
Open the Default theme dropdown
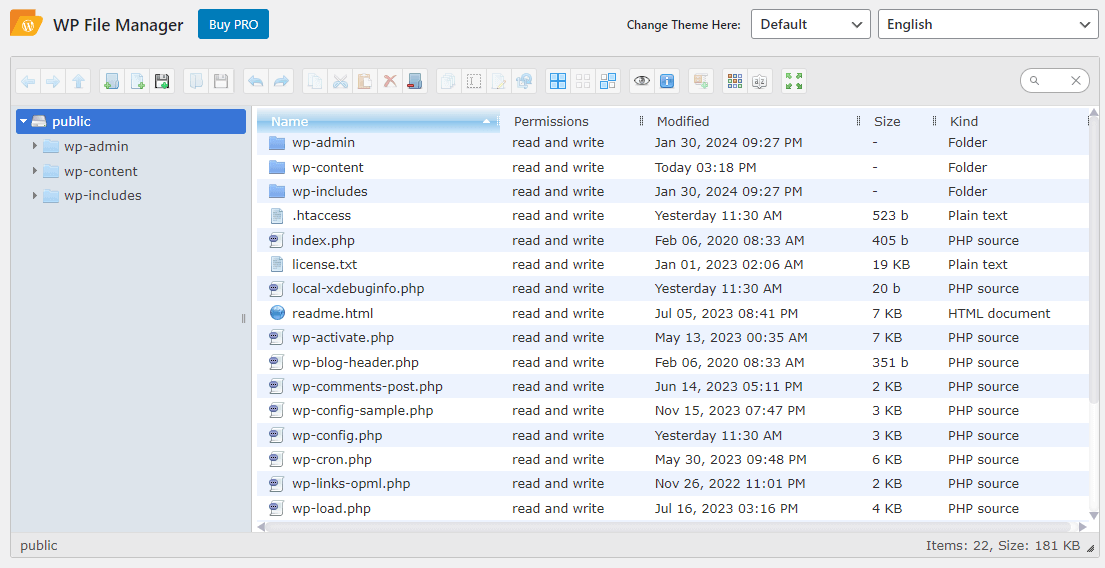click(x=810, y=25)
